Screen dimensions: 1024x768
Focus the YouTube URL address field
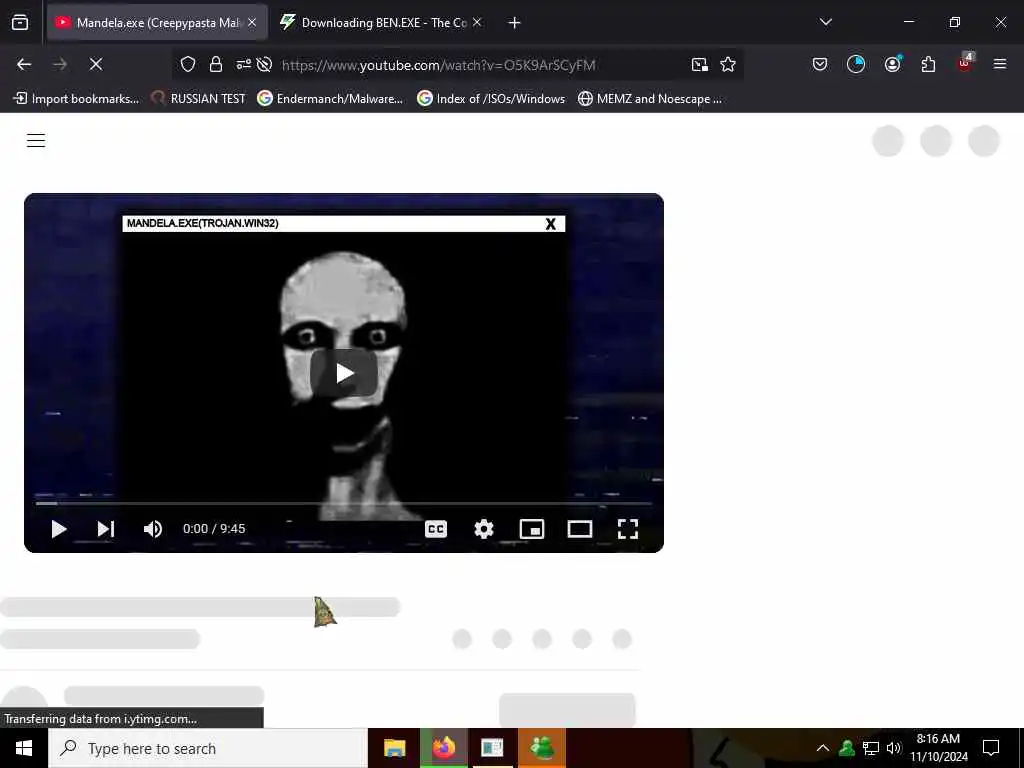tap(438, 65)
